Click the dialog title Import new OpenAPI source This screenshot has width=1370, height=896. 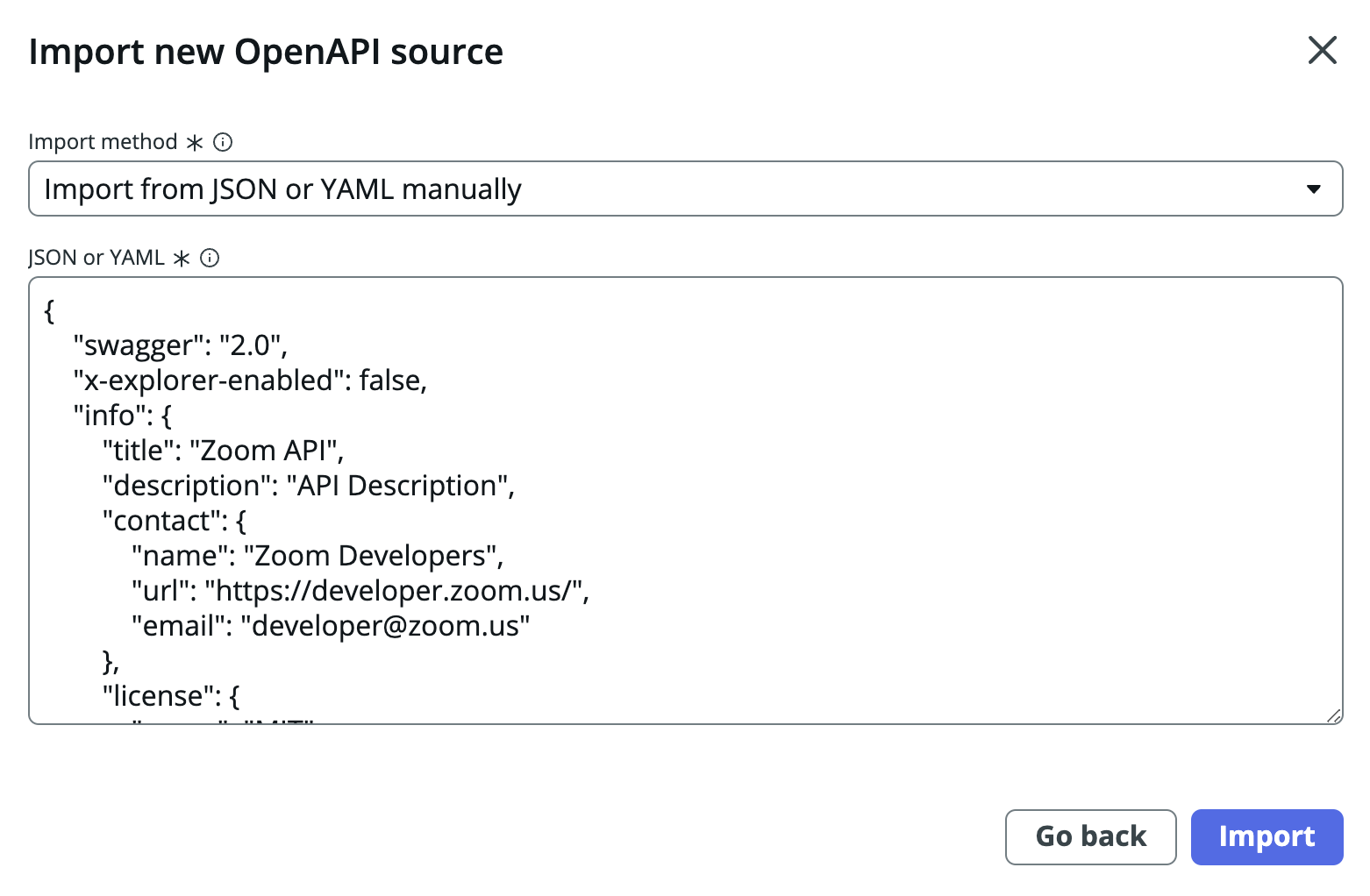tap(266, 52)
